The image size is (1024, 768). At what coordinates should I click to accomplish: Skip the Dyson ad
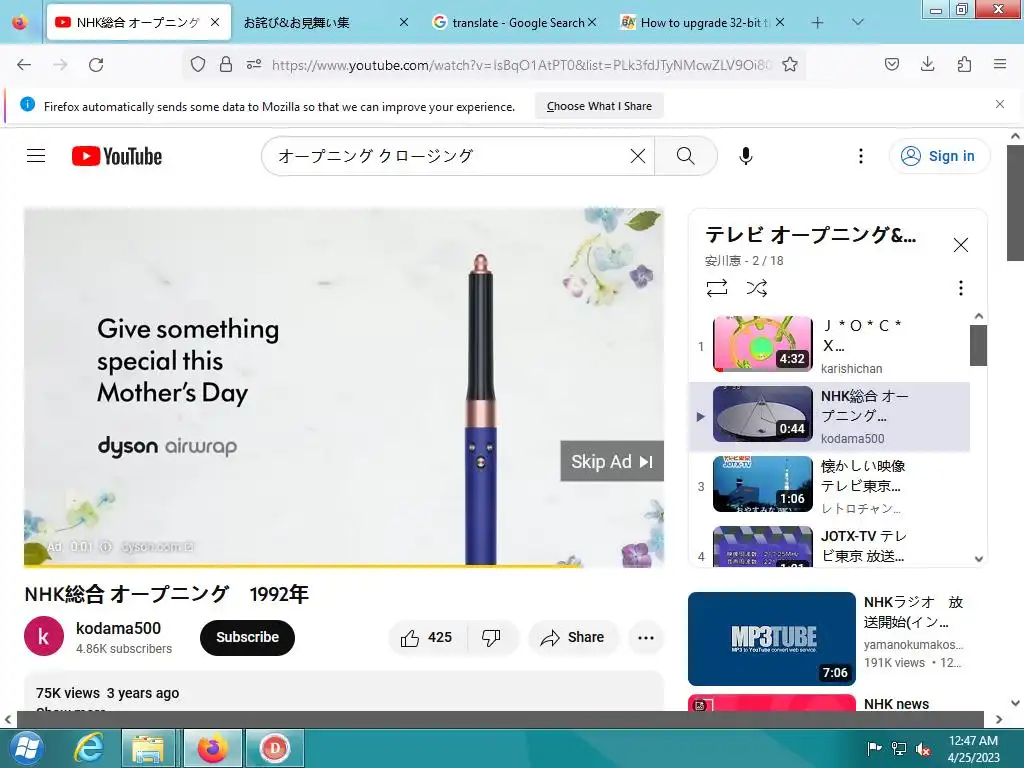click(612, 461)
